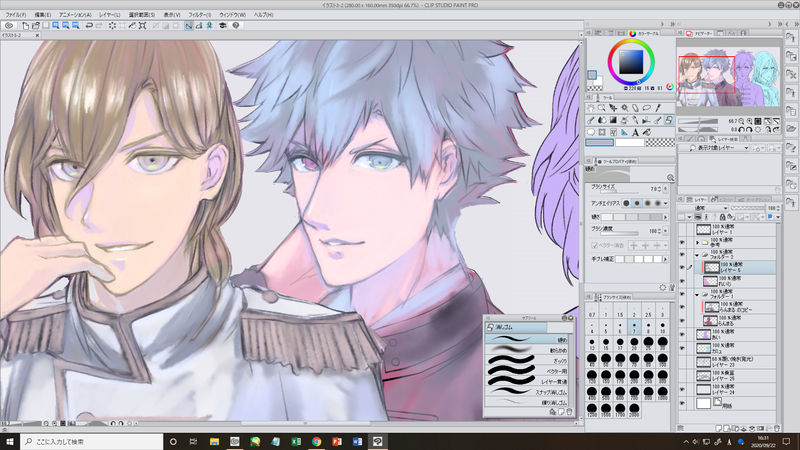Open the layer blending mode dropdown
Viewport: 800px width, 450px height.
coord(703,208)
